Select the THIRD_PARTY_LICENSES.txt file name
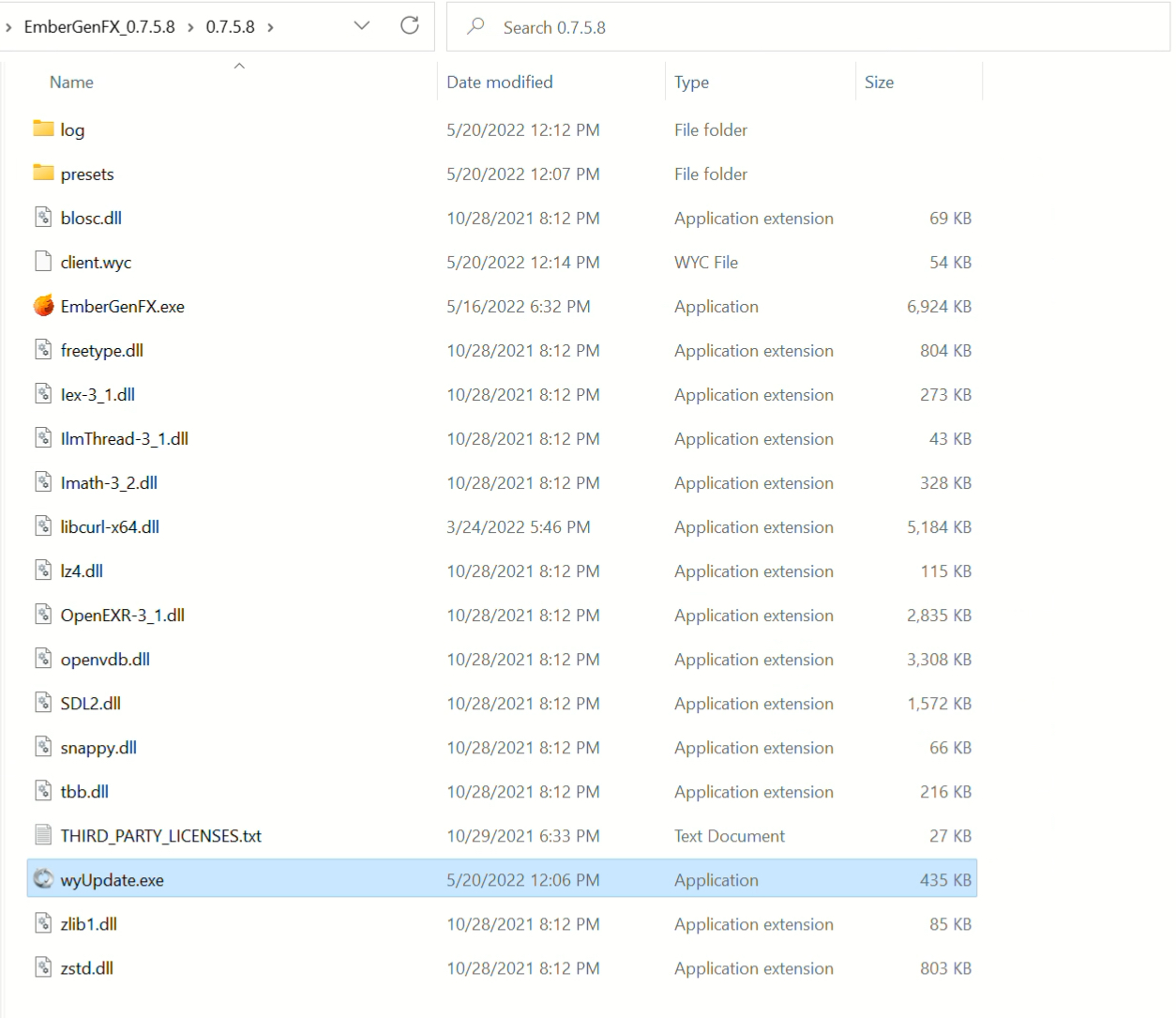 point(161,836)
